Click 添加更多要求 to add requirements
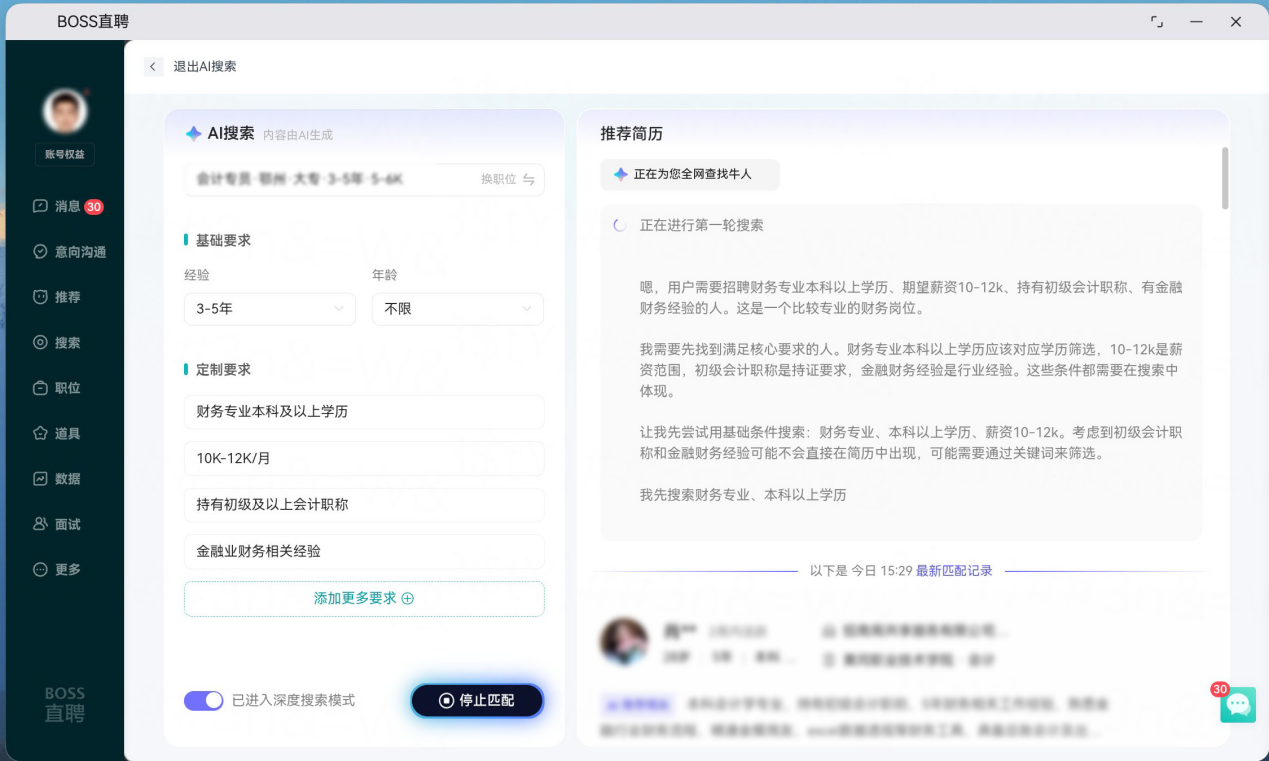 coord(364,598)
